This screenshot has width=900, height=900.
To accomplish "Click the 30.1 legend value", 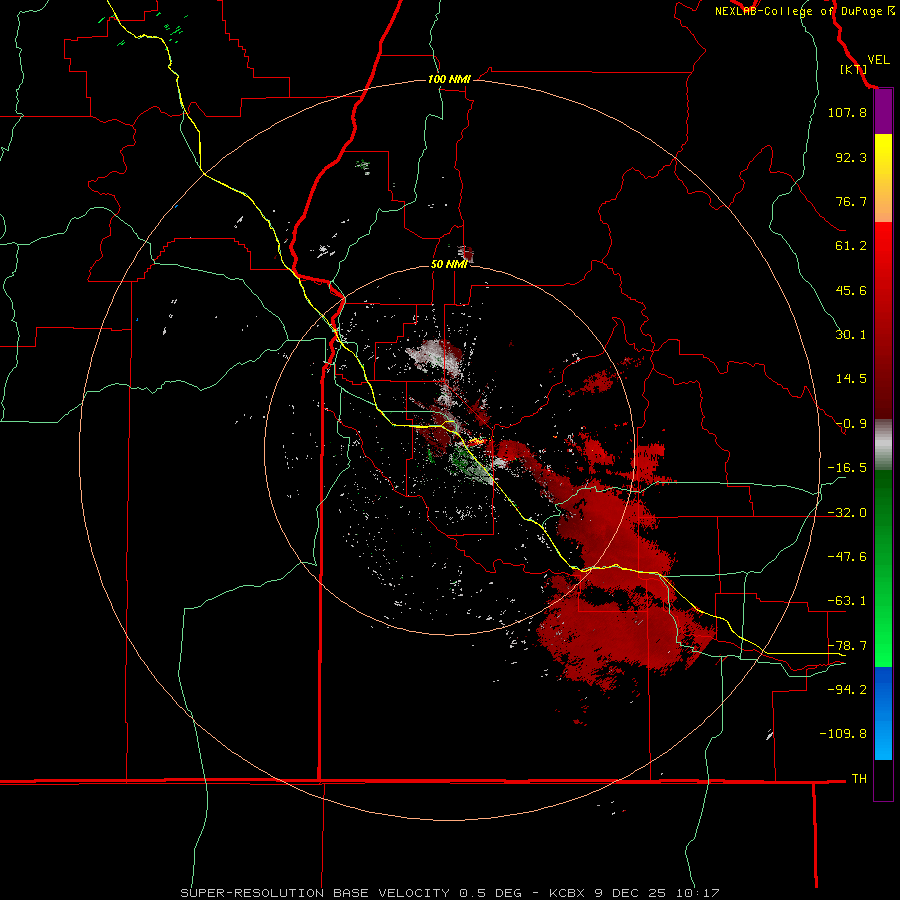I will (x=851, y=335).
